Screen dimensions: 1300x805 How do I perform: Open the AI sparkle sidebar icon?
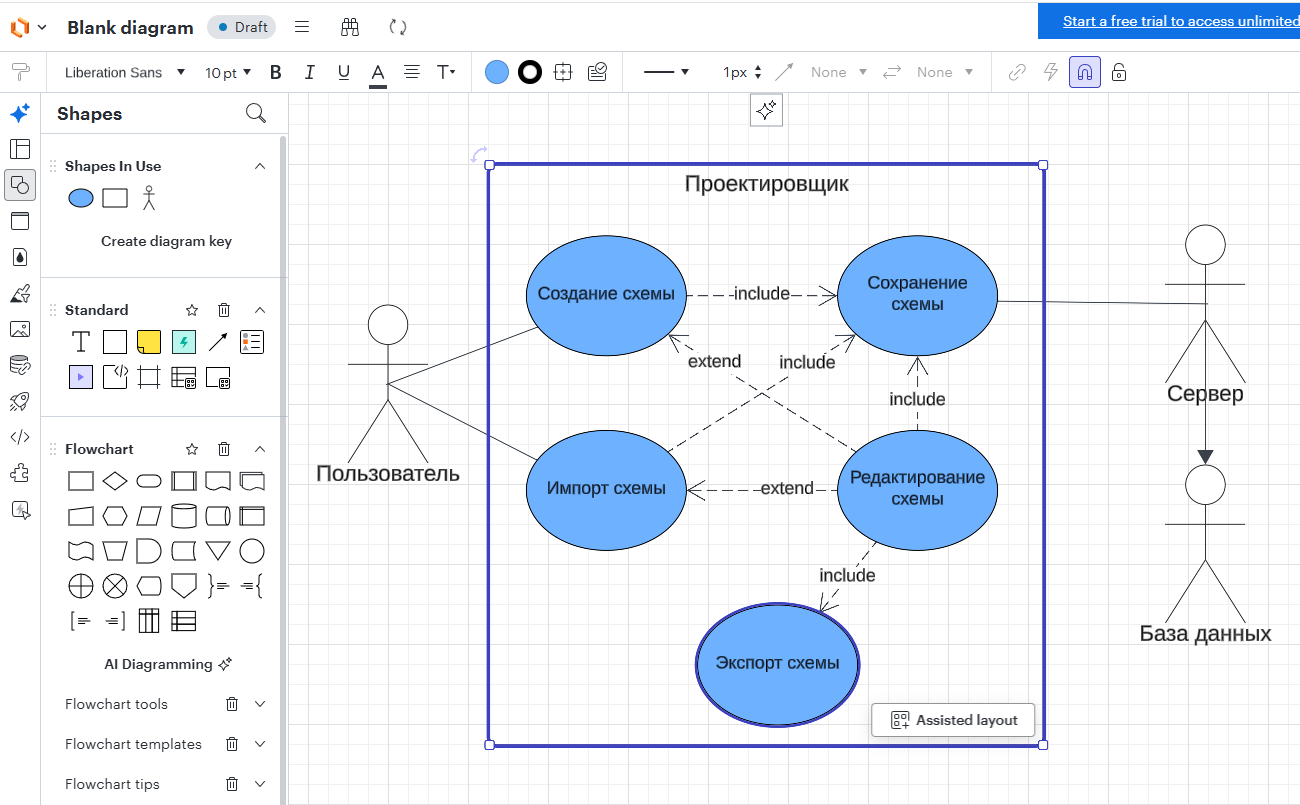point(20,113)
